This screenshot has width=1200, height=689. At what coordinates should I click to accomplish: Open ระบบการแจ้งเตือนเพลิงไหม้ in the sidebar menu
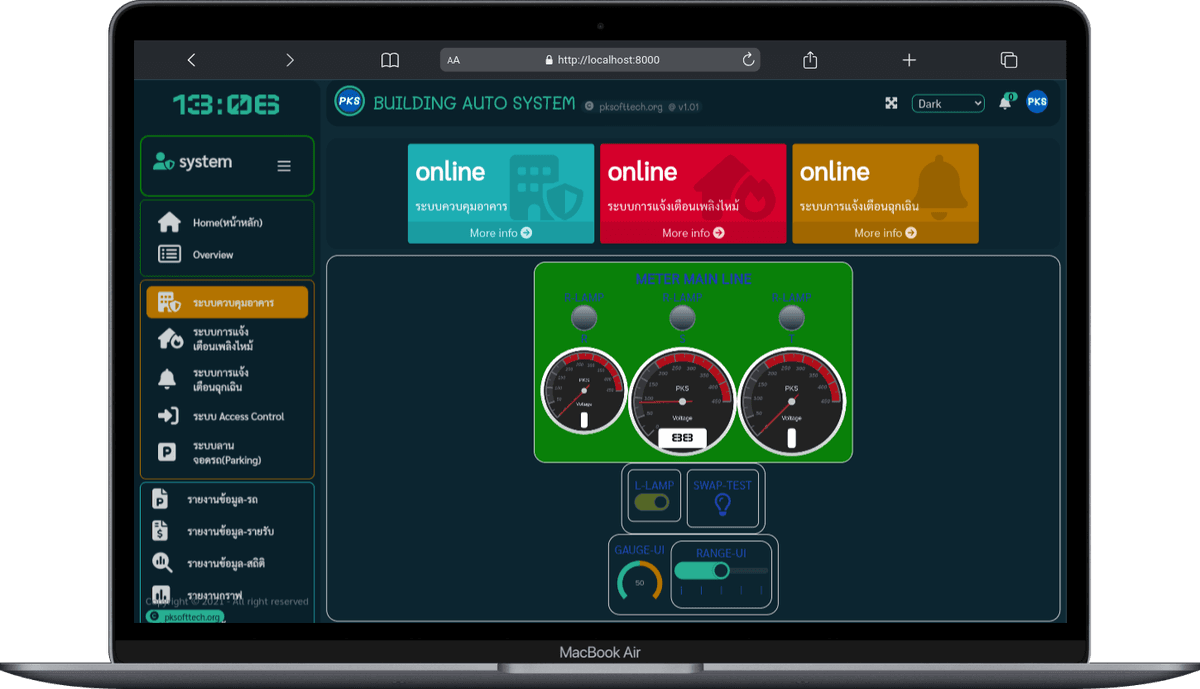227,339
